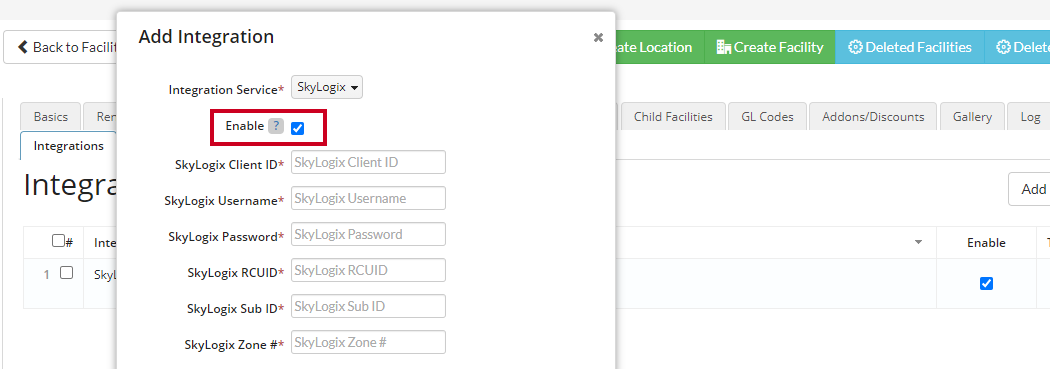Viewport: 1050px width, 369px height.
Task: Click the sort arrow in table header
Action: pyautogui.click(x=919, y=242)
